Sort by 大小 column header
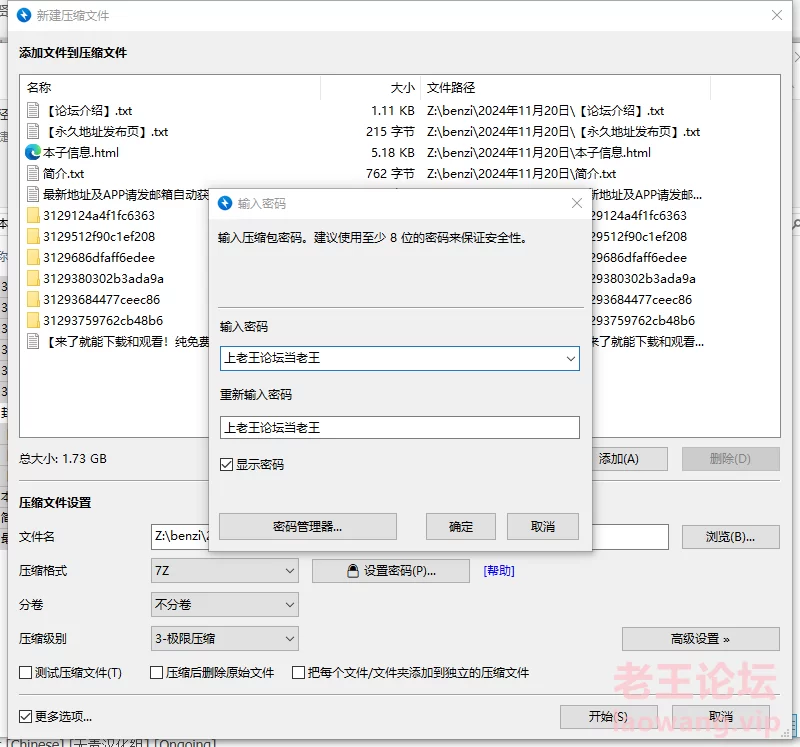Image resolution: width=800 pixels, height=747 pixels. click(x=370, y=88)
